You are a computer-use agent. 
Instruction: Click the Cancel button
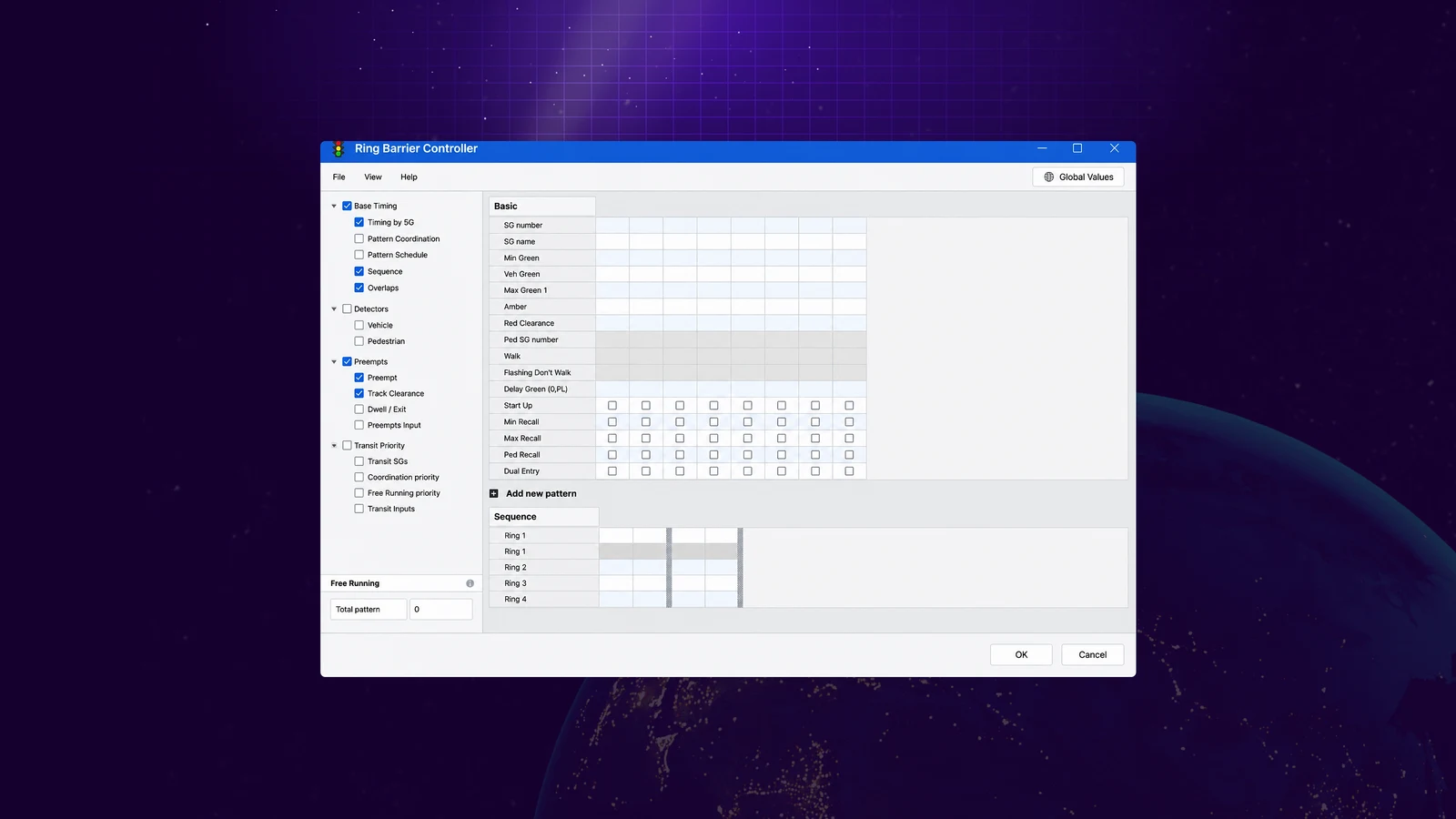(x=1092, y=654)
